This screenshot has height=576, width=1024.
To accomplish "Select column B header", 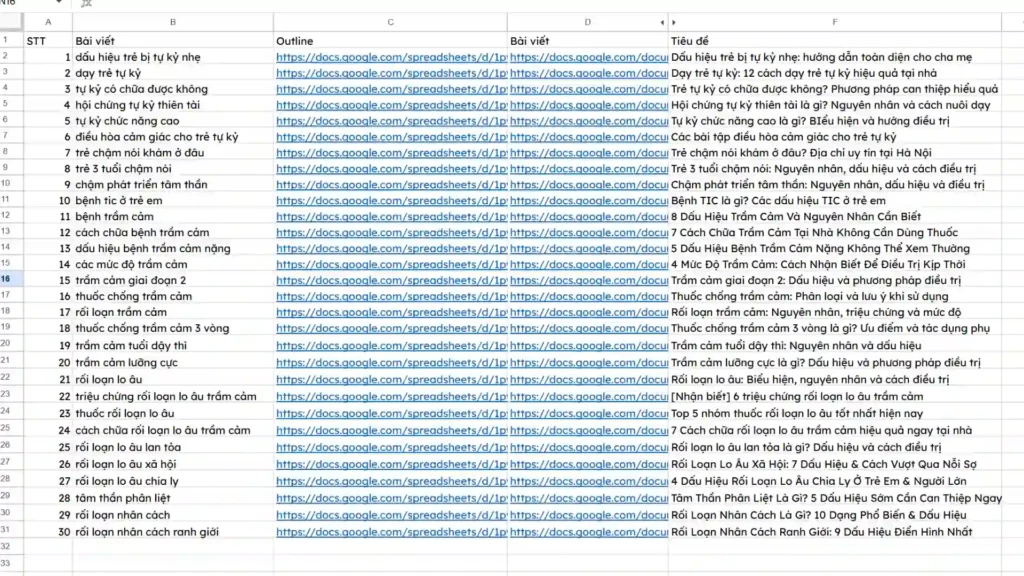I will (x=173, y=22).
